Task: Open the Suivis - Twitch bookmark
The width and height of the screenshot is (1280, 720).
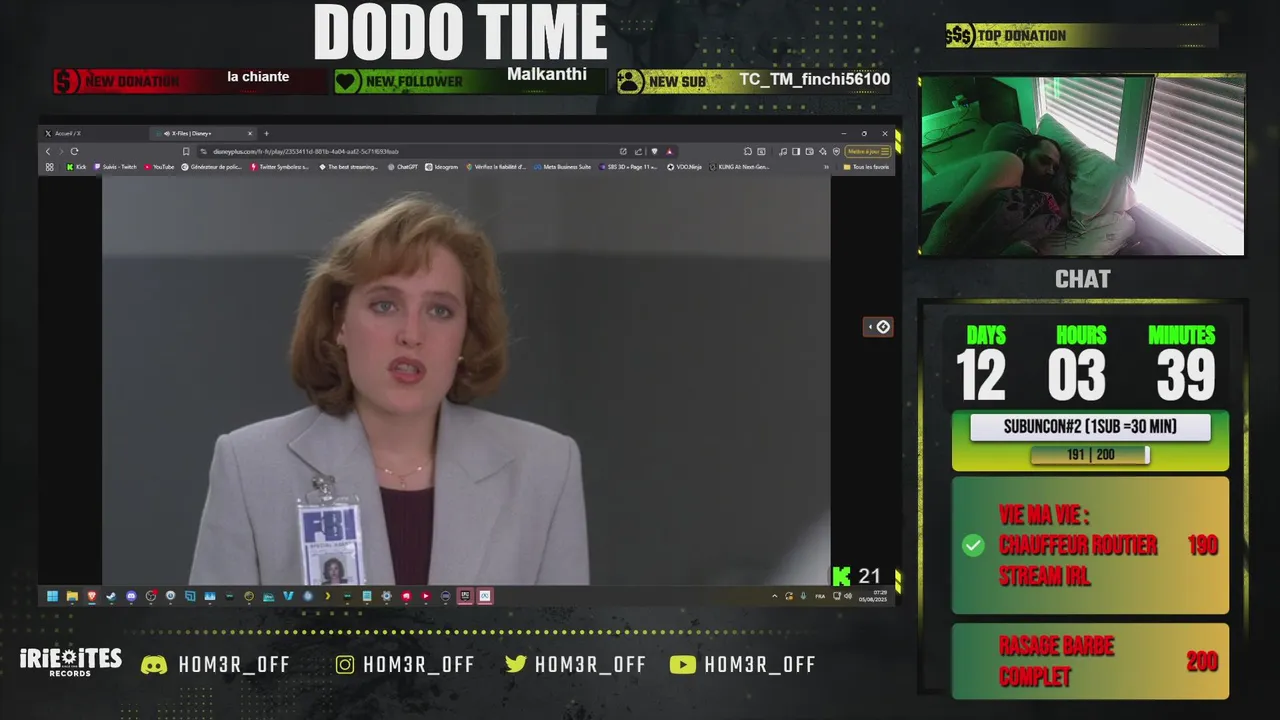Action: pos(115,167)
